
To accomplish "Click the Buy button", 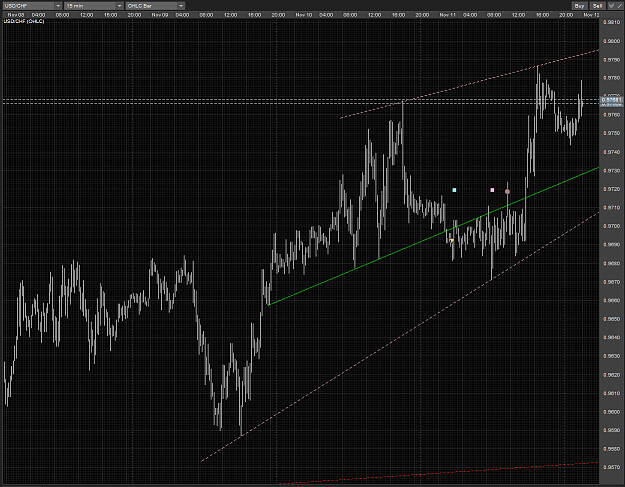I will 579,6.
